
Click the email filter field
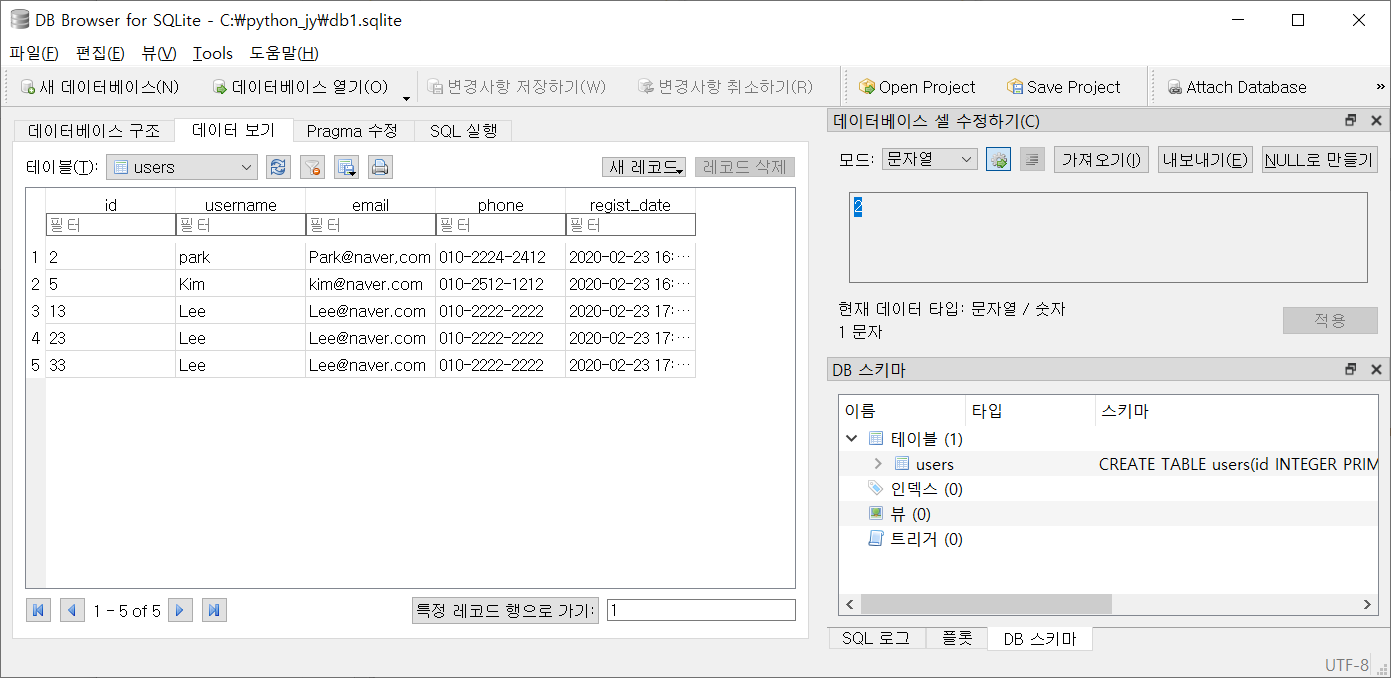(x=370, y=225)
